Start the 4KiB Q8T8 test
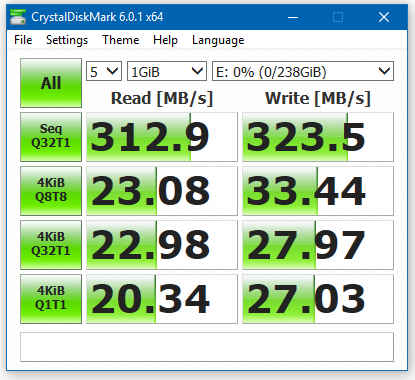 [x=51, y=191]
